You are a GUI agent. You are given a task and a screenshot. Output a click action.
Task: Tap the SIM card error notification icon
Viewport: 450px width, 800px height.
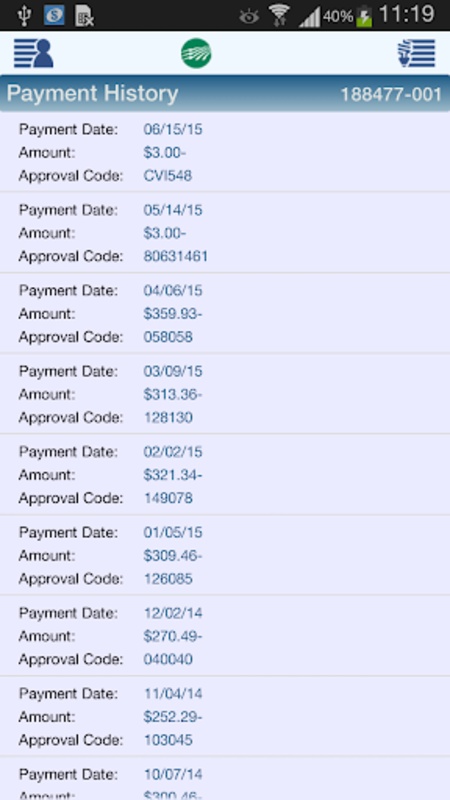84,15
